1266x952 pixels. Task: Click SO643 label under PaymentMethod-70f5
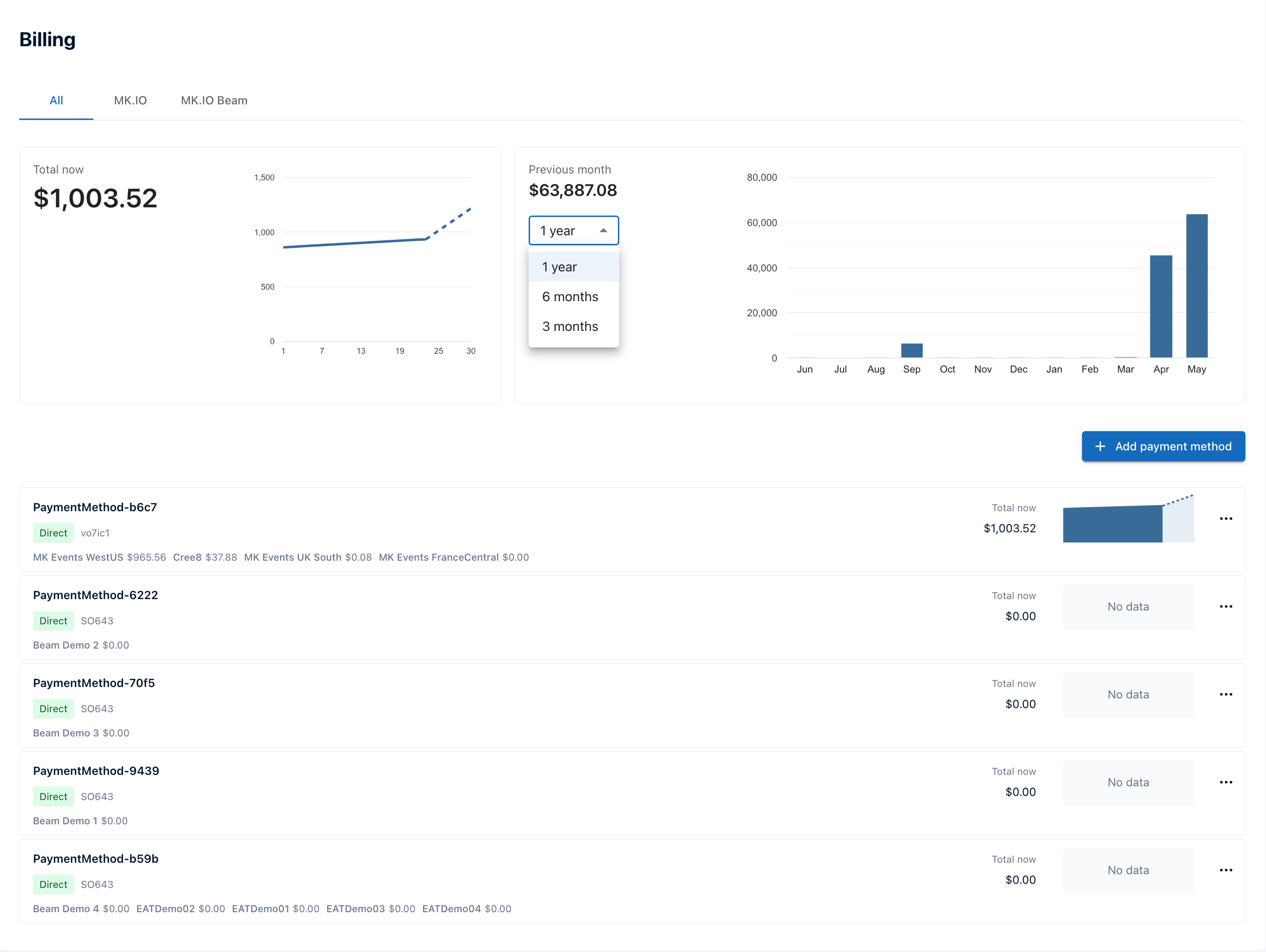click(x=97, y=709)
